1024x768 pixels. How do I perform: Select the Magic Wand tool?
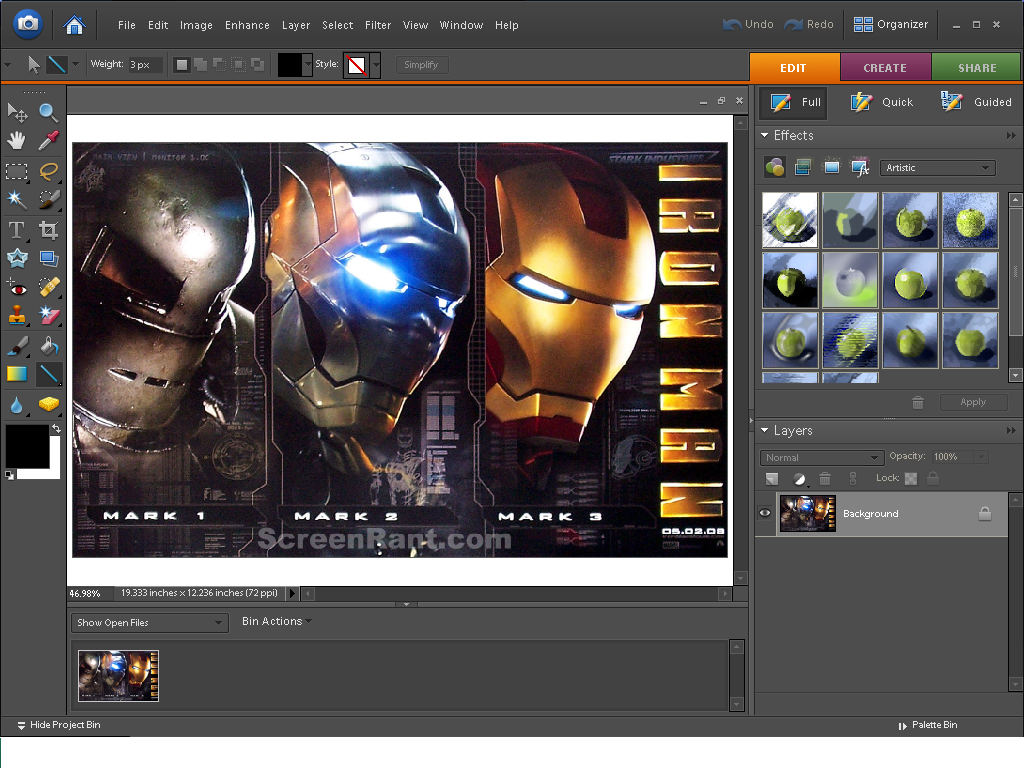click(16, 199)
